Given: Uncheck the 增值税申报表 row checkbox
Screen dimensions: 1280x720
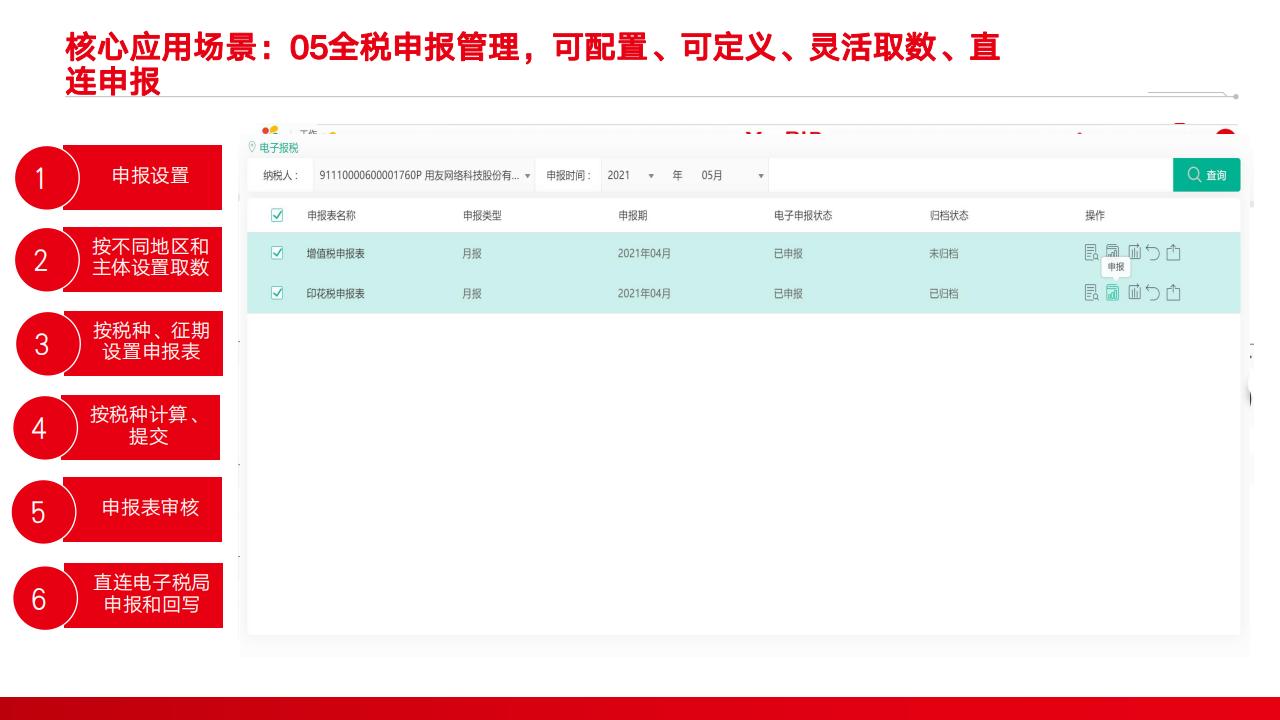Looking at the screenshot, I should click(x=277, y=253).
